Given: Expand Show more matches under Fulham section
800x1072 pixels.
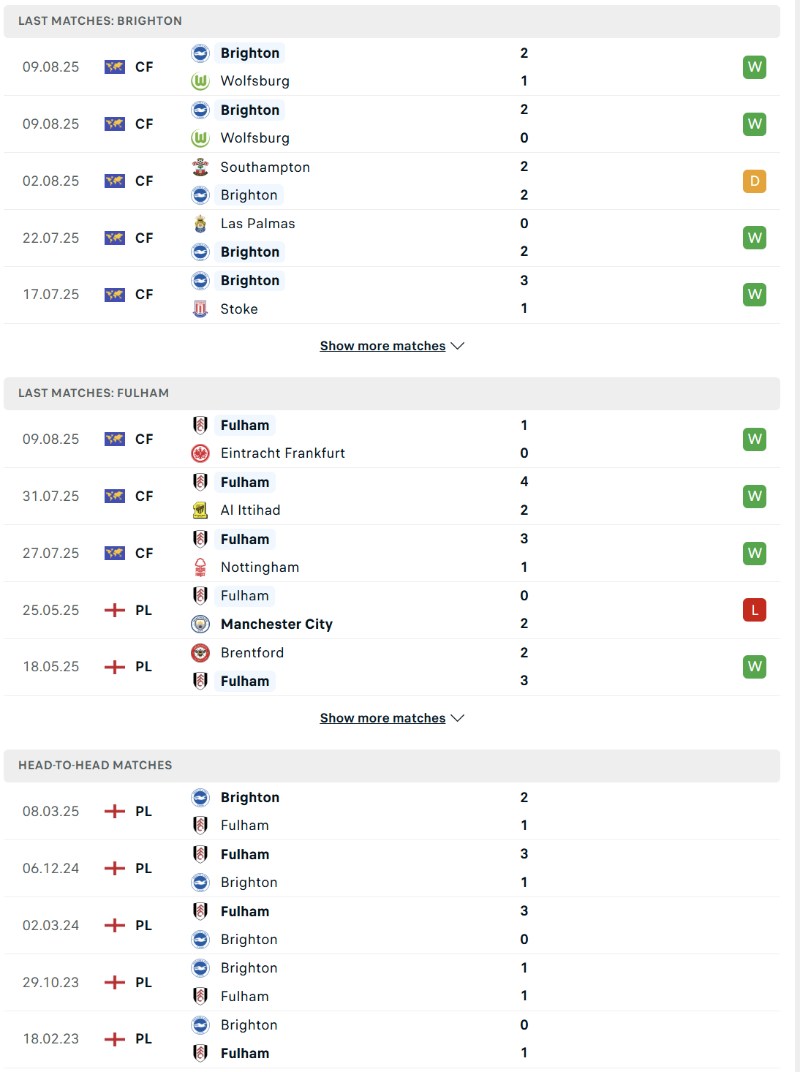Looking at the screenshot, I should pyautogui.click(x=382, y=718).
